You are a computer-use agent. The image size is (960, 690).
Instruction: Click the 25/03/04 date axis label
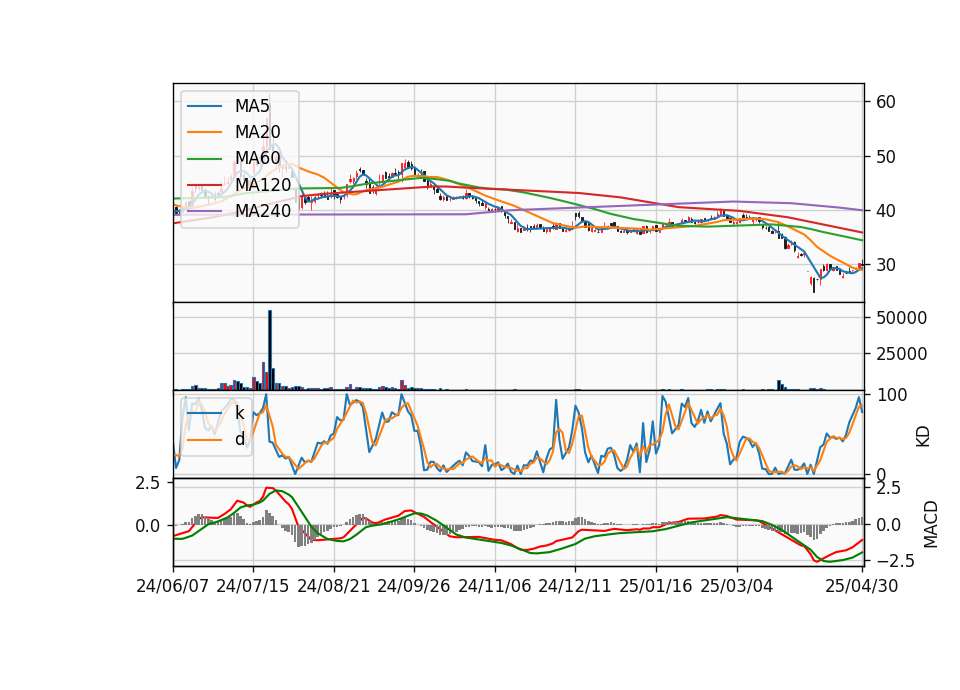737,586
